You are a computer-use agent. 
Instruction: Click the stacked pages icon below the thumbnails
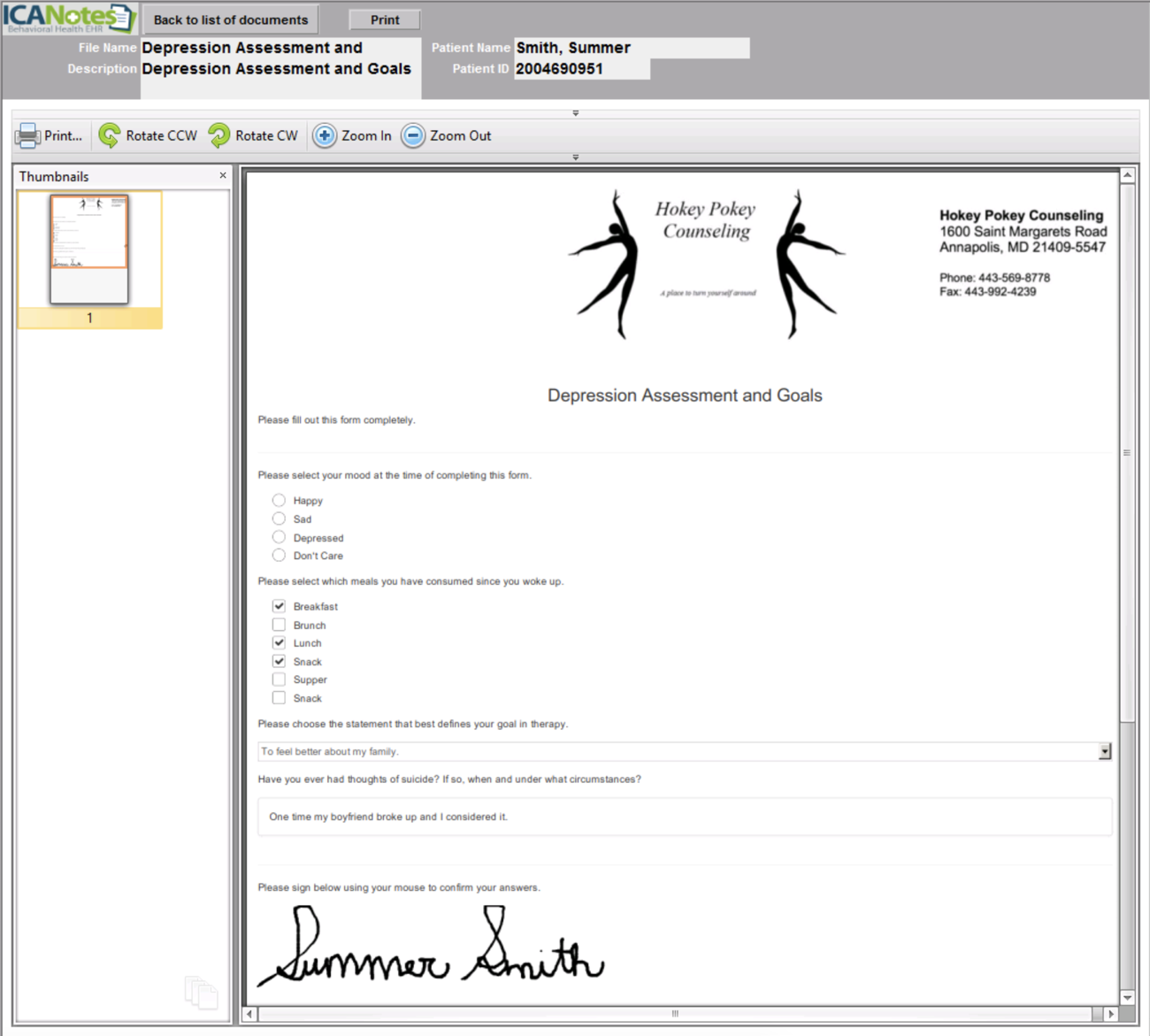(x=201, y=993)
